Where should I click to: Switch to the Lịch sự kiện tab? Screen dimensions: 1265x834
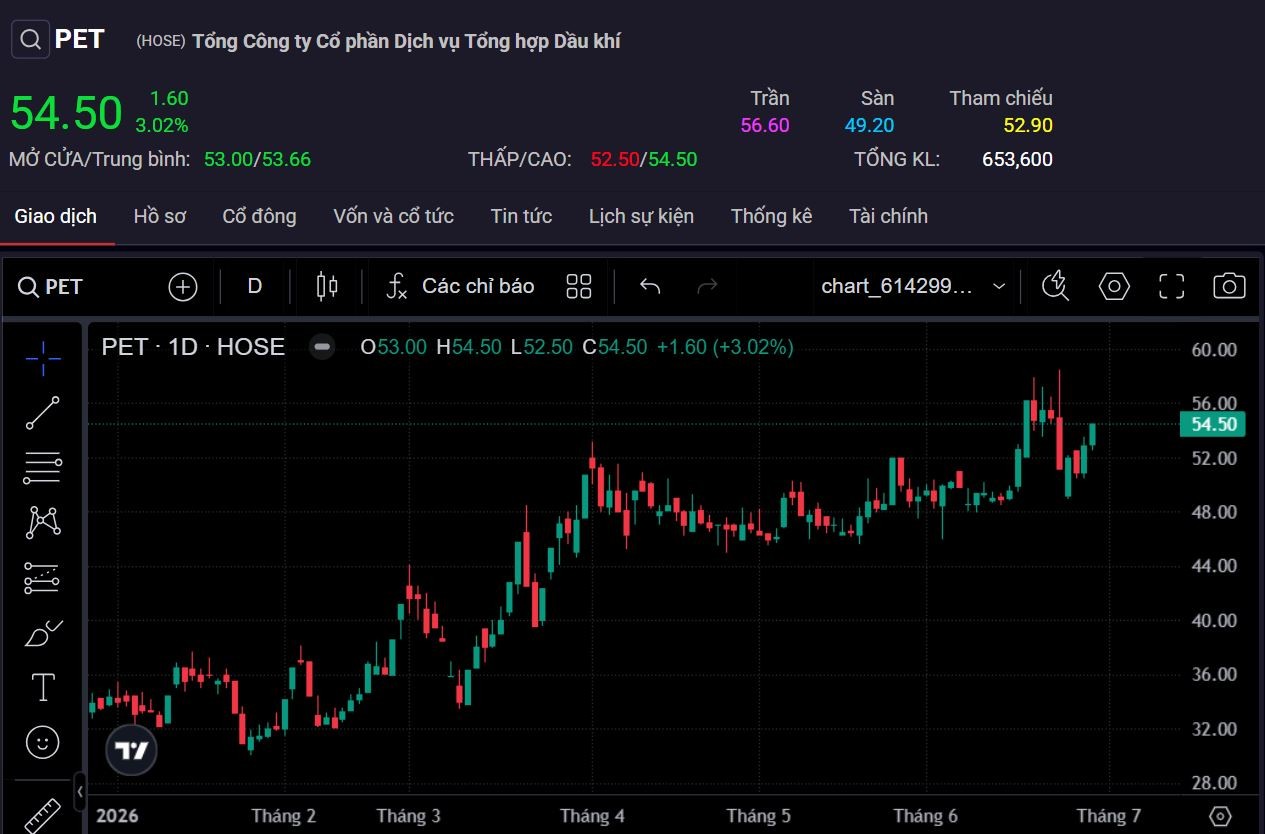641,216
